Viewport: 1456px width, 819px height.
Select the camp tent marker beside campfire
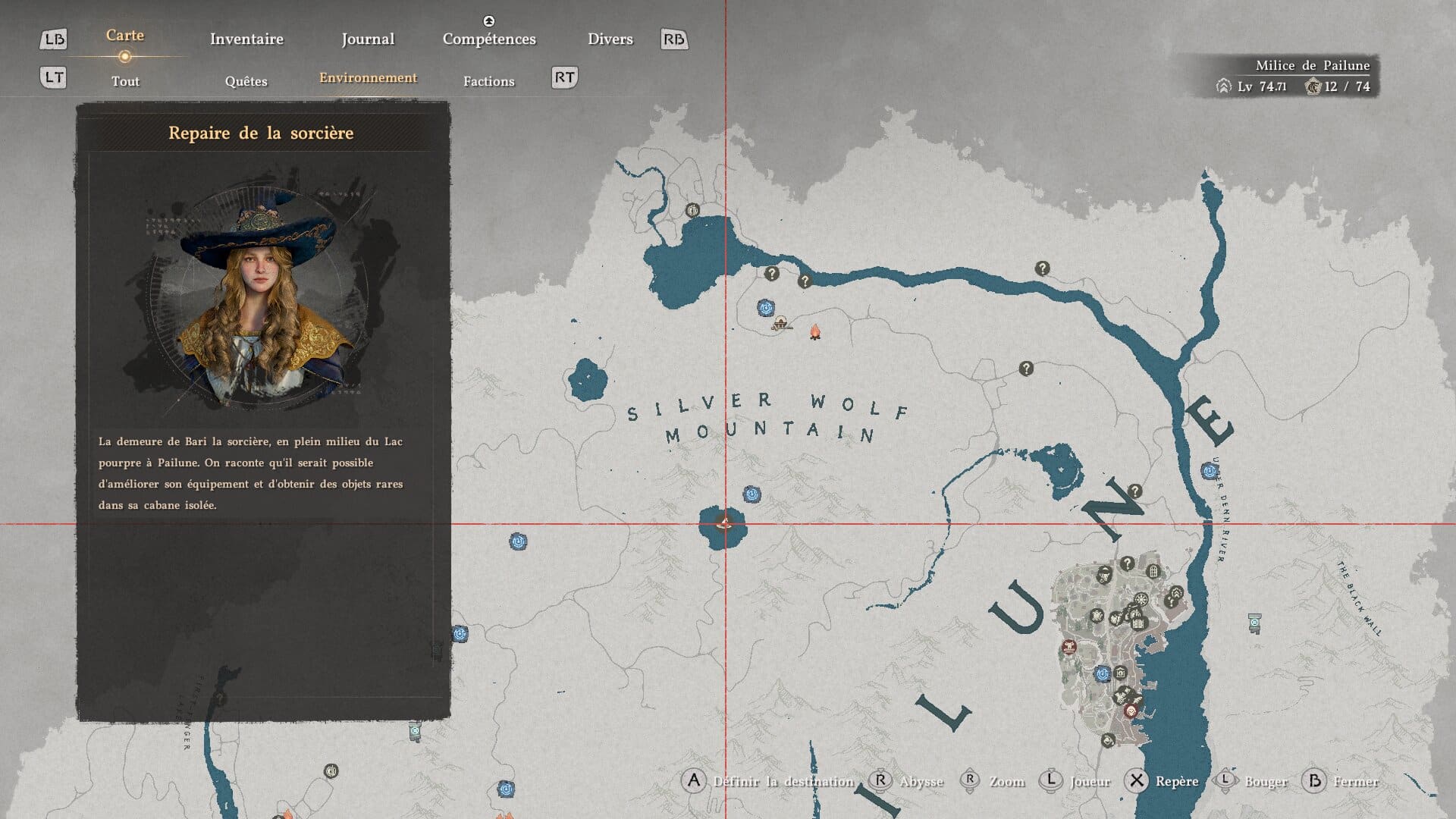point(781,324)
